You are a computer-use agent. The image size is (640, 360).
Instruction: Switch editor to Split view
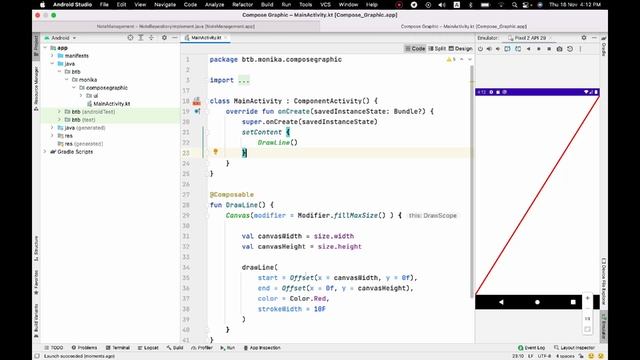pos(437,49)
